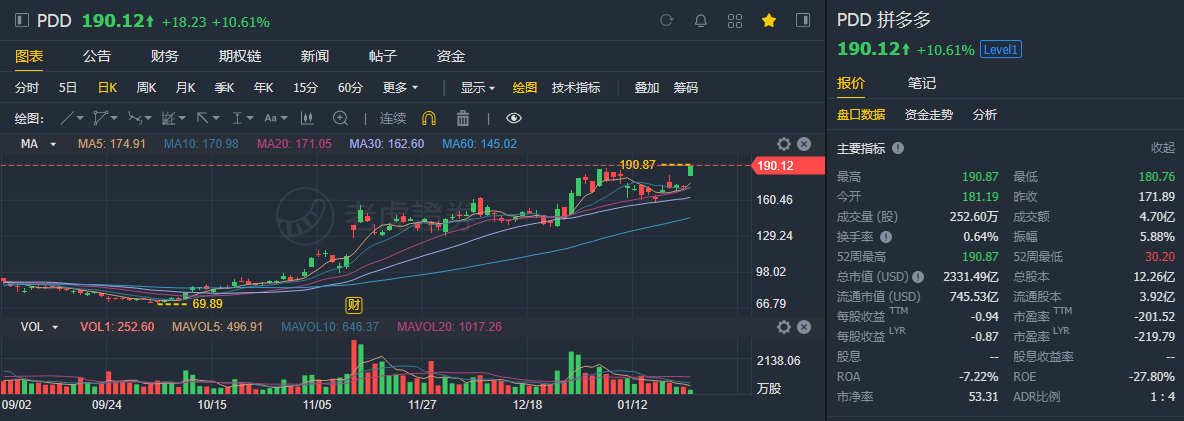1184x421 pixels.
Task: Select the measurement range tool
Action: (237, 118)
